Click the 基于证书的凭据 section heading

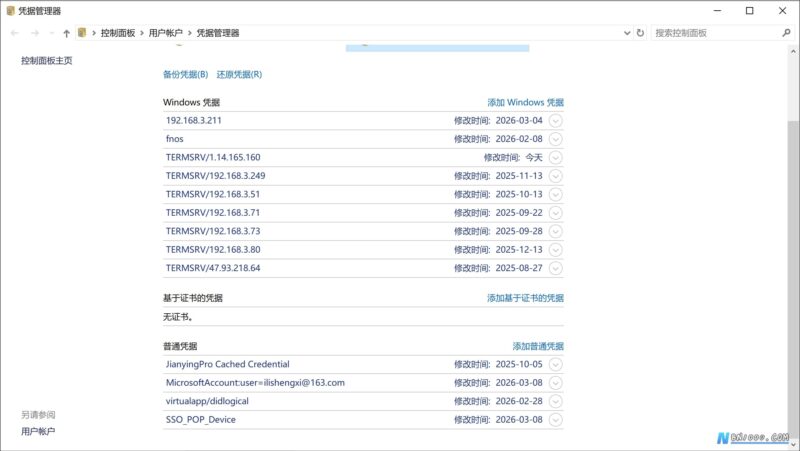193,298
